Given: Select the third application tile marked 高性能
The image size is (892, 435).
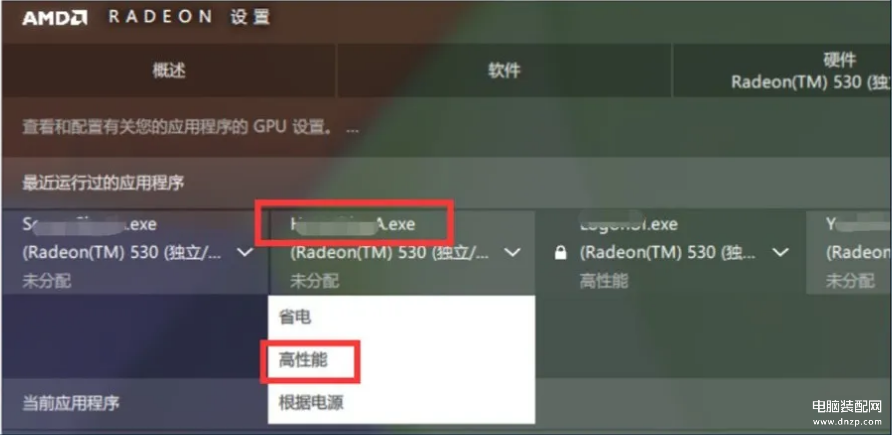Looking at the screenshot, I should [670, 252].
